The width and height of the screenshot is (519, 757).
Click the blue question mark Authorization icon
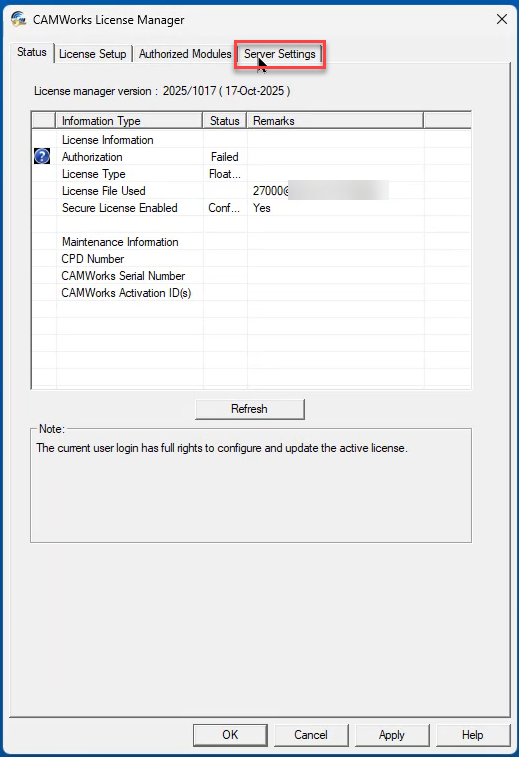(x=42, y=156)
